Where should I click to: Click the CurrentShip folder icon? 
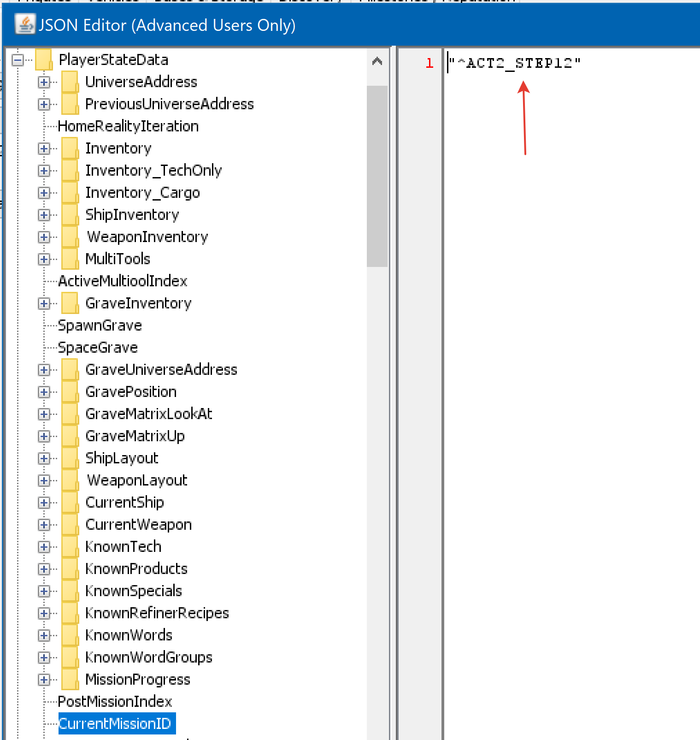click(70, 503)
